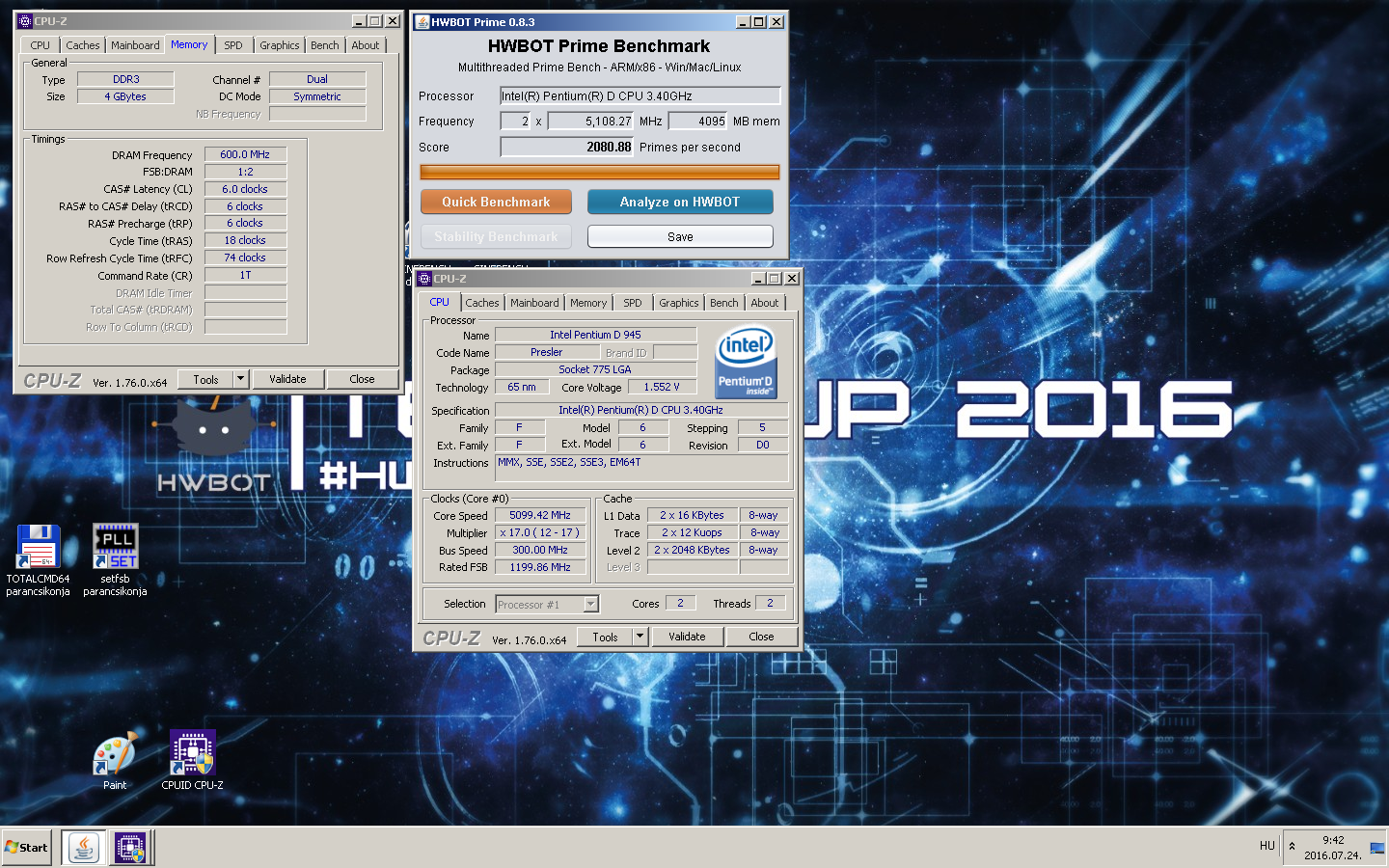Open CPUID CPU-Z desktop shortcut
The height and width of the screenshot is (868, 1389).
click(192, 762)
